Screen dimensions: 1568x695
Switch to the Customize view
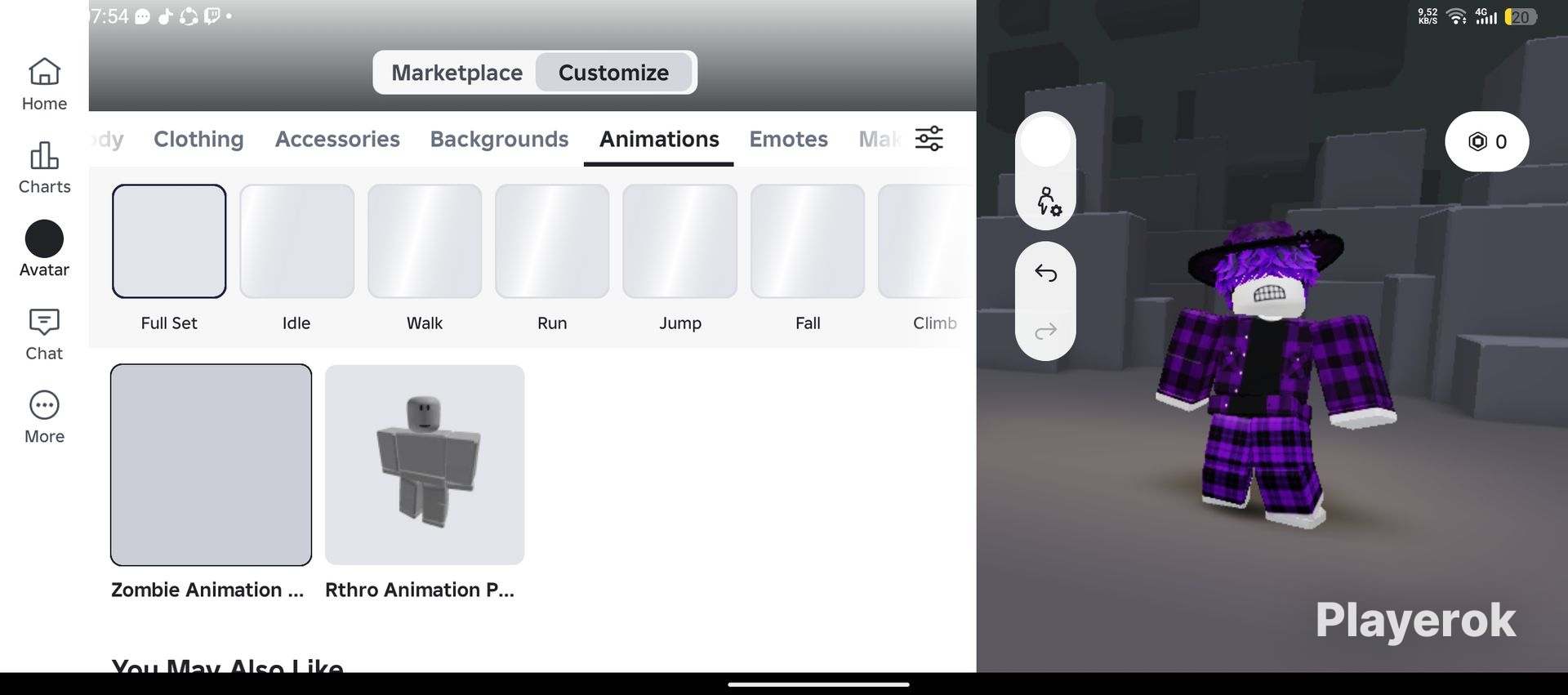pyautogui.click(x=613, y=73)
